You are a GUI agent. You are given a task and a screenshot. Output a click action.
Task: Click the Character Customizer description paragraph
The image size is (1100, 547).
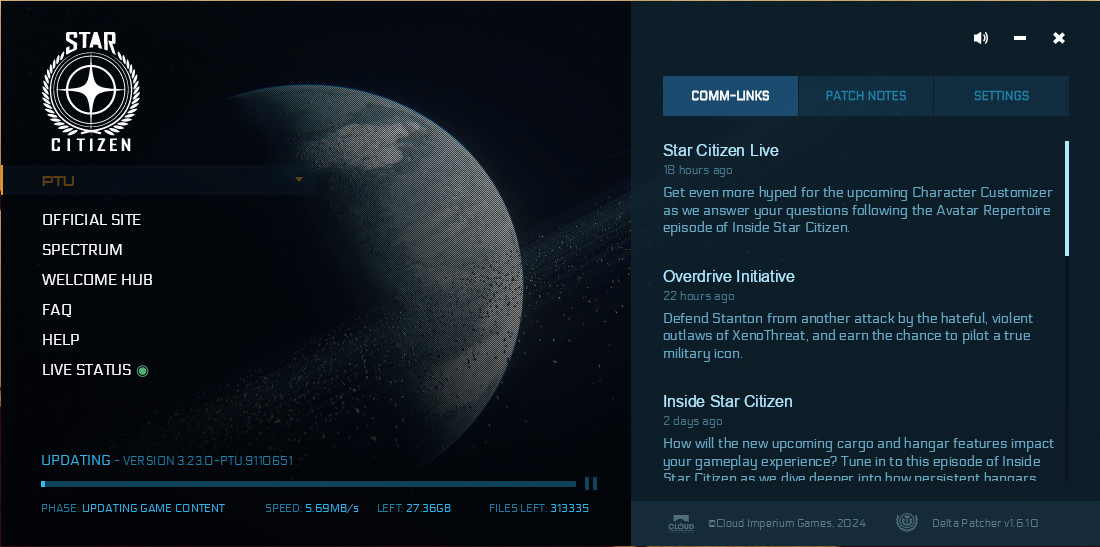click(857, 210)
